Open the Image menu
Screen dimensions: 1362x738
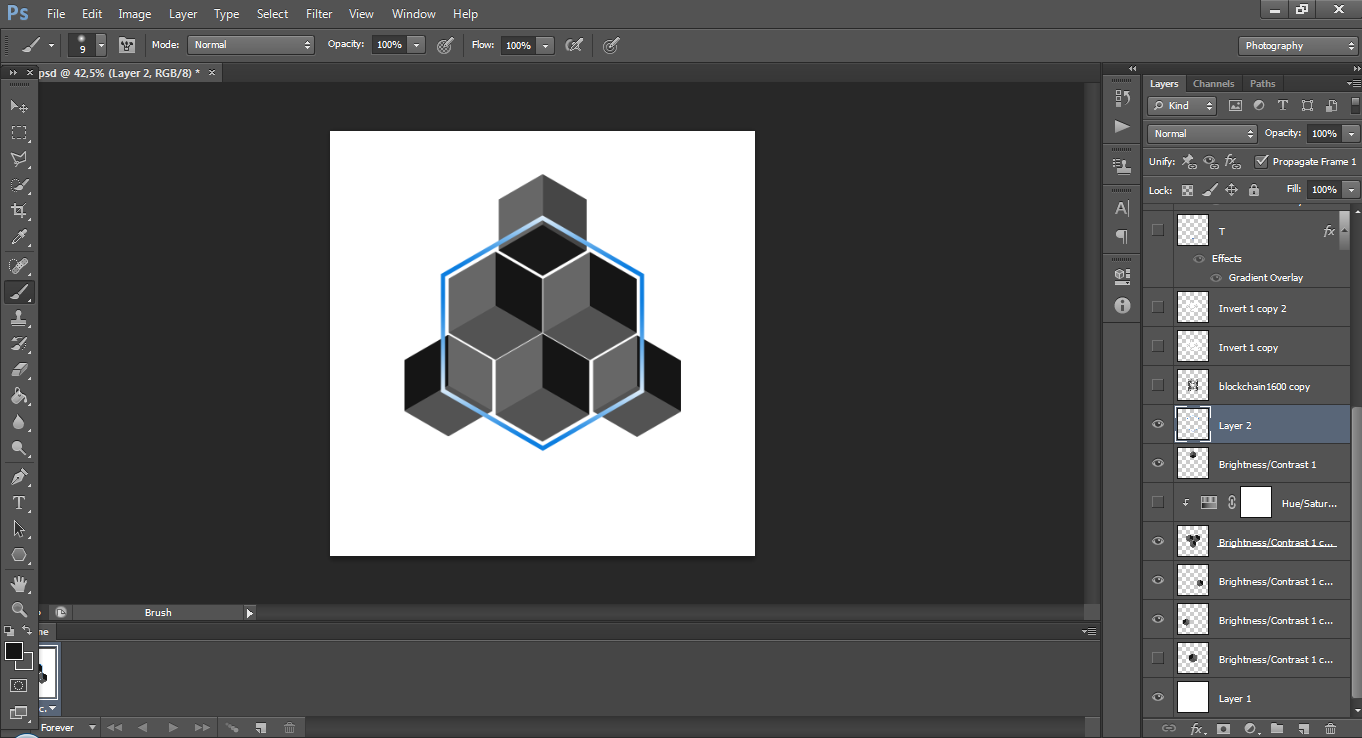135,14
